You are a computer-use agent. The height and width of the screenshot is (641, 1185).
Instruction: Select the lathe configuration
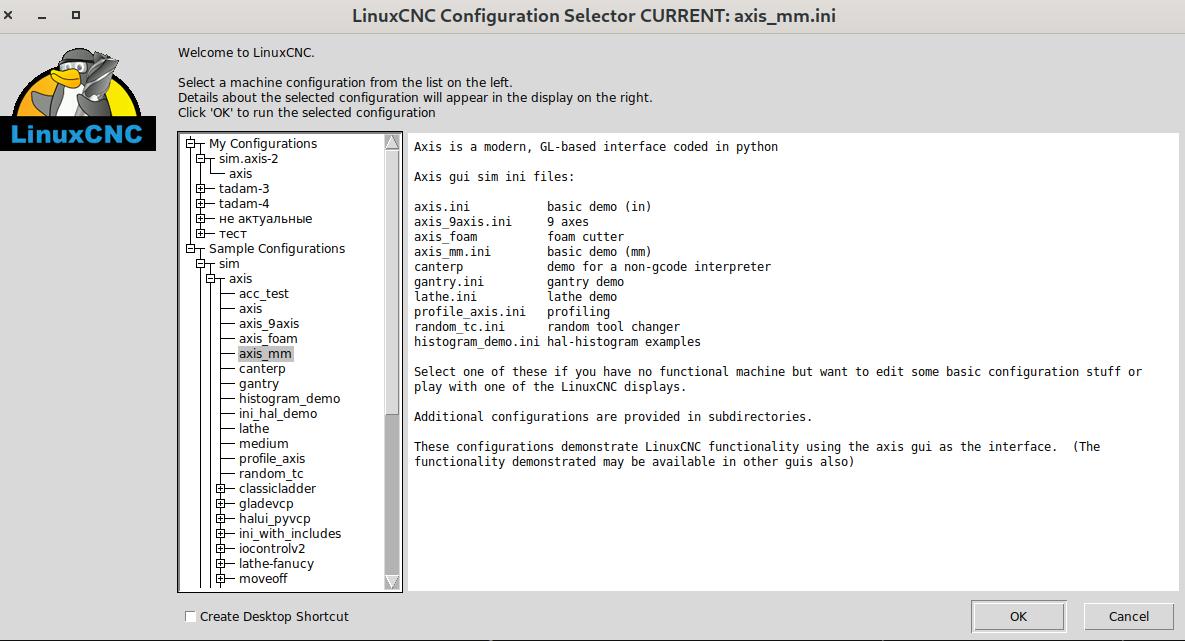[x=253, y=429]
